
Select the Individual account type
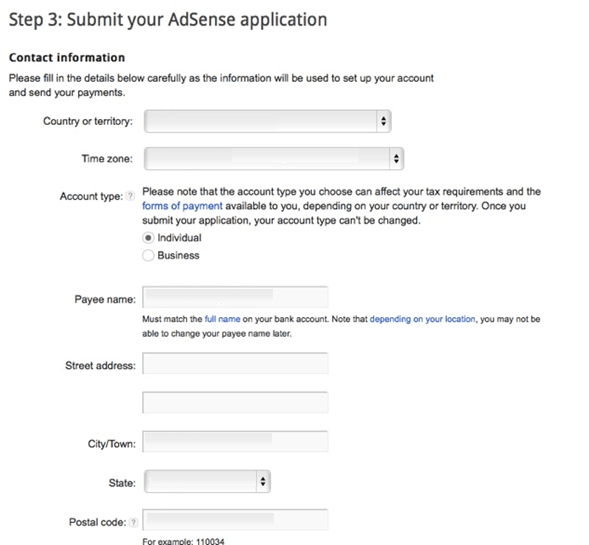pyautogui.click(x=148, y=238)
